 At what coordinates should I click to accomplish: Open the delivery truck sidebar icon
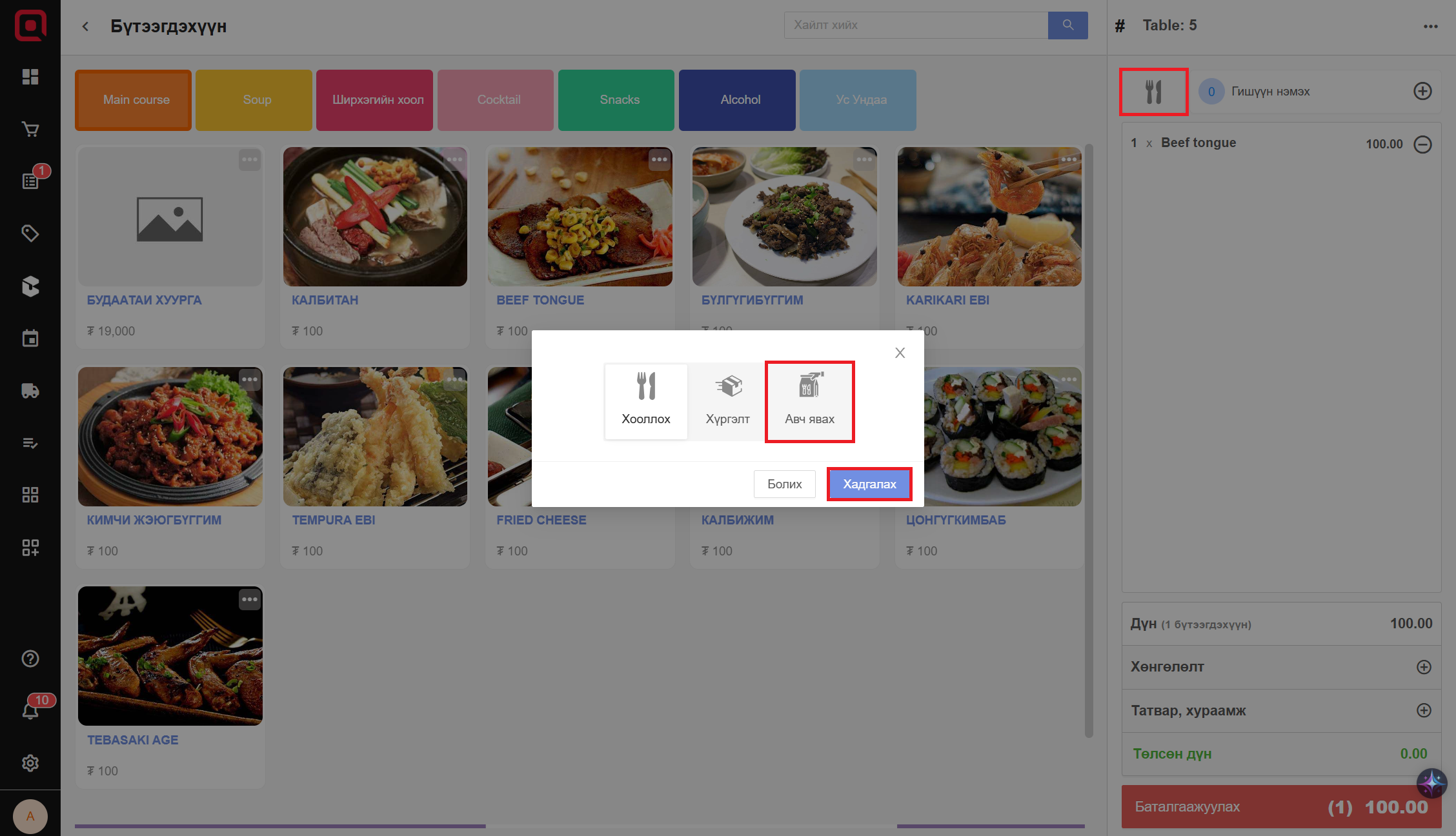30,391
